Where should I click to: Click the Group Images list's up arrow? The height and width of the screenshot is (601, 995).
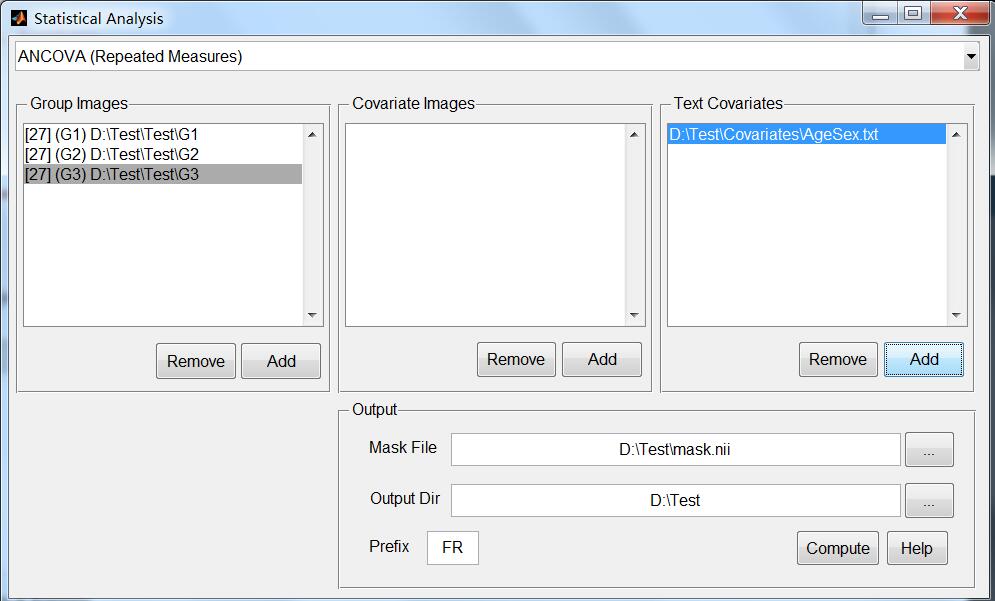(312, 134)
